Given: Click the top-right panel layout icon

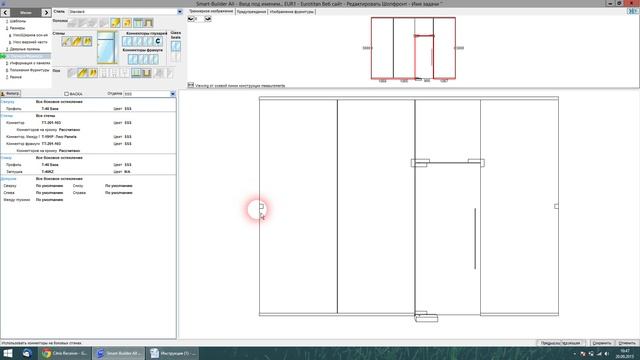Looking at the screenshot, I should [x=633, y=11].
